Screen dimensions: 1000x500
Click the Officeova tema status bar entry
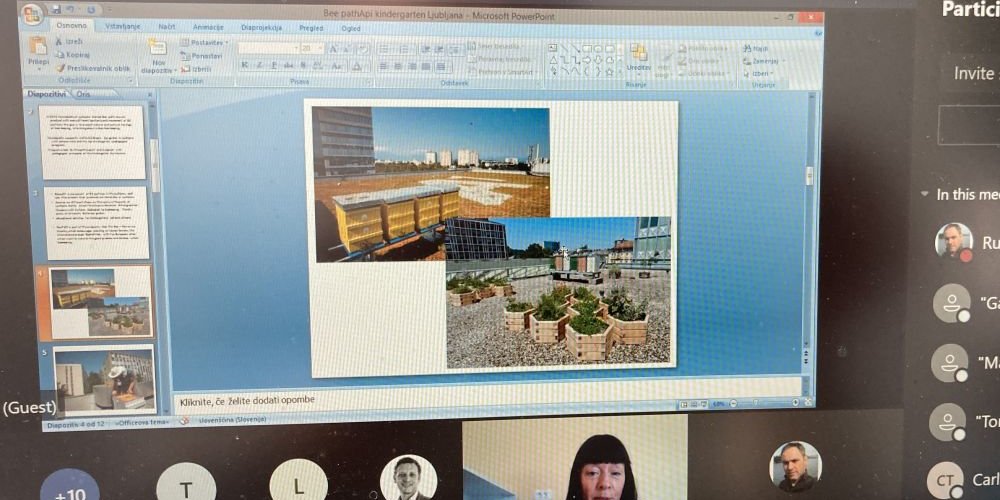(143, 422)
